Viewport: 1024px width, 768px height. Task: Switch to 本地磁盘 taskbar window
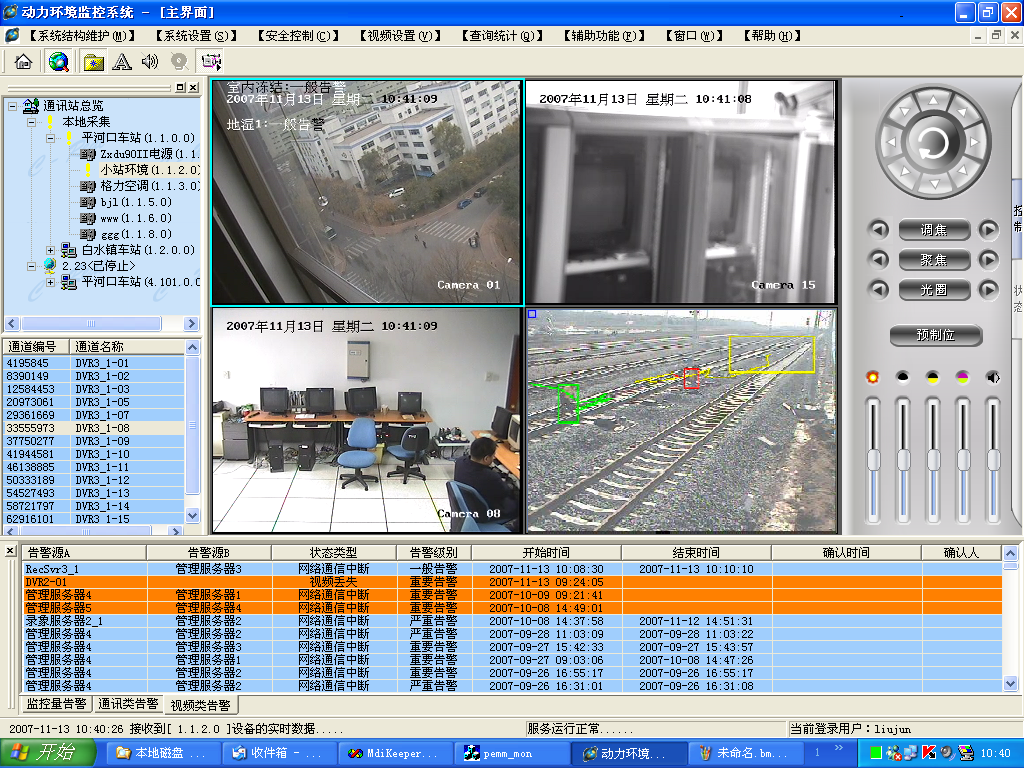pos(162,754)
